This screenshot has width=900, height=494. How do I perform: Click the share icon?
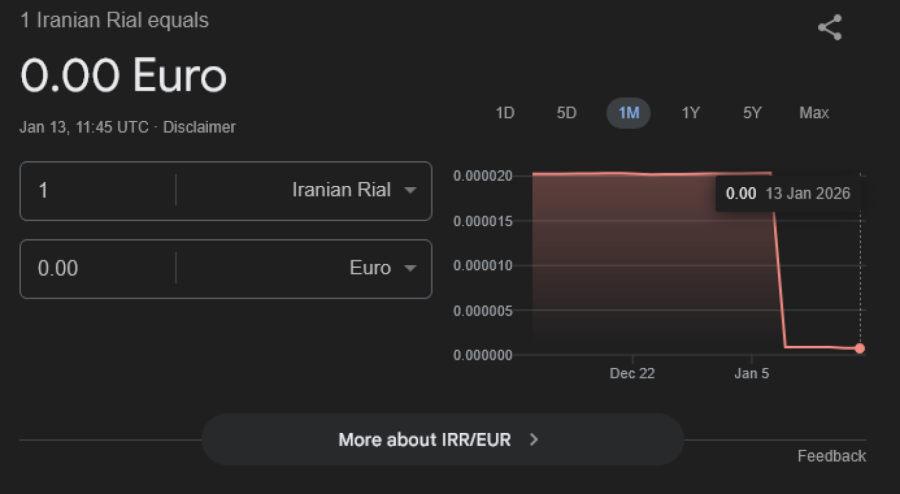[x=829, y=28]
